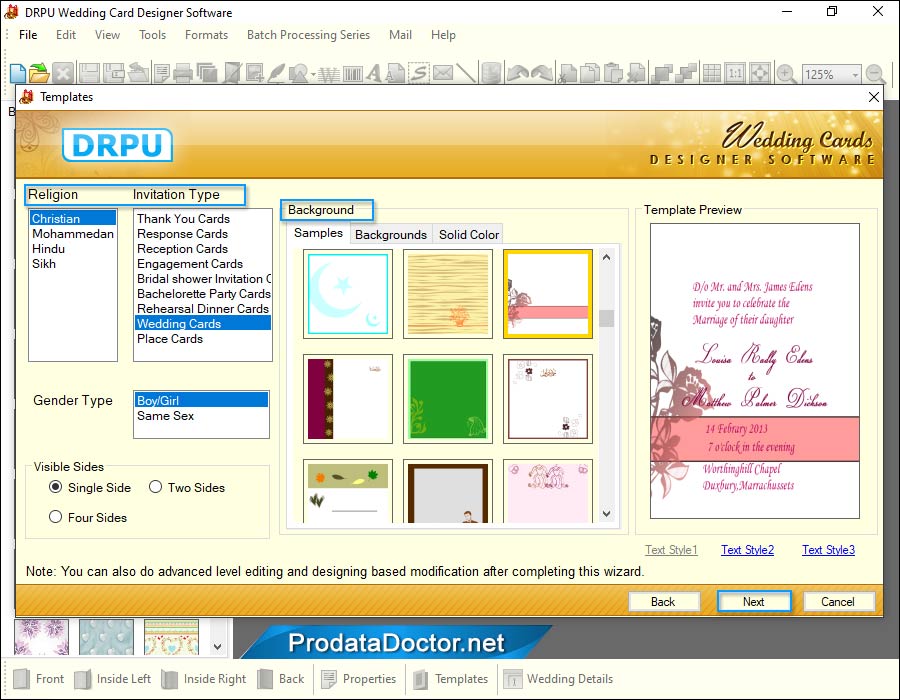The image size is (900, 700).
Task: Choose the crescent moon background sample
Action: (x=348, y=294)
